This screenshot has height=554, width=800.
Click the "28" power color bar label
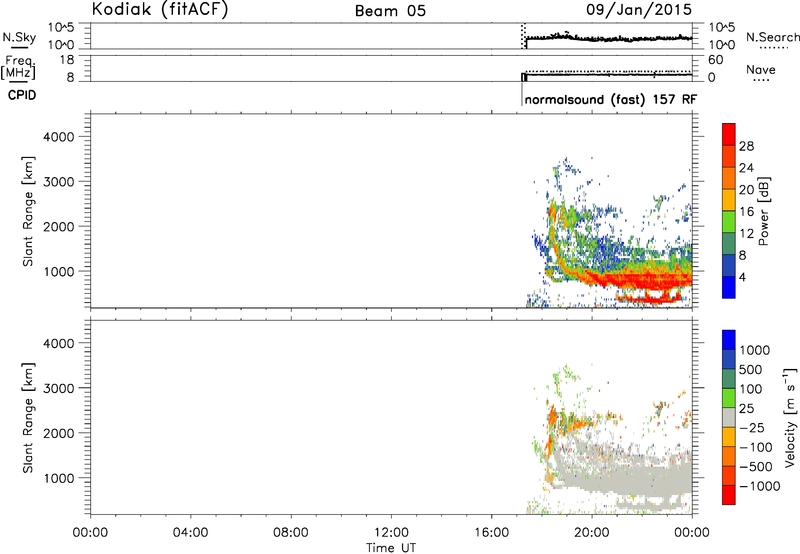[746, 146]
